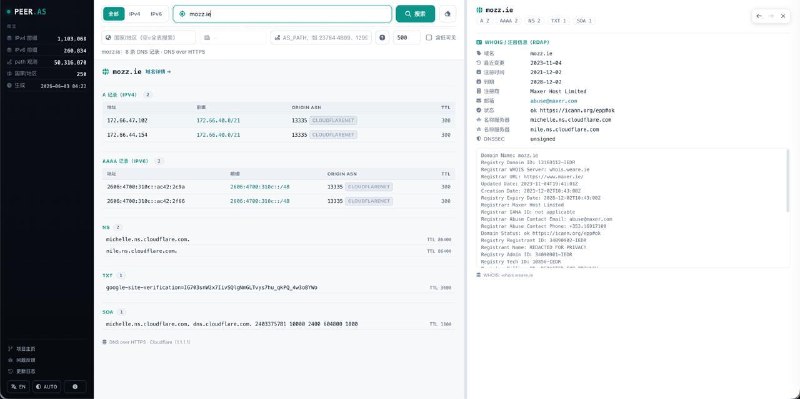The image size is (800, 399).
Task: Jump to TXT 1 records chip
Action: point(558,21)
